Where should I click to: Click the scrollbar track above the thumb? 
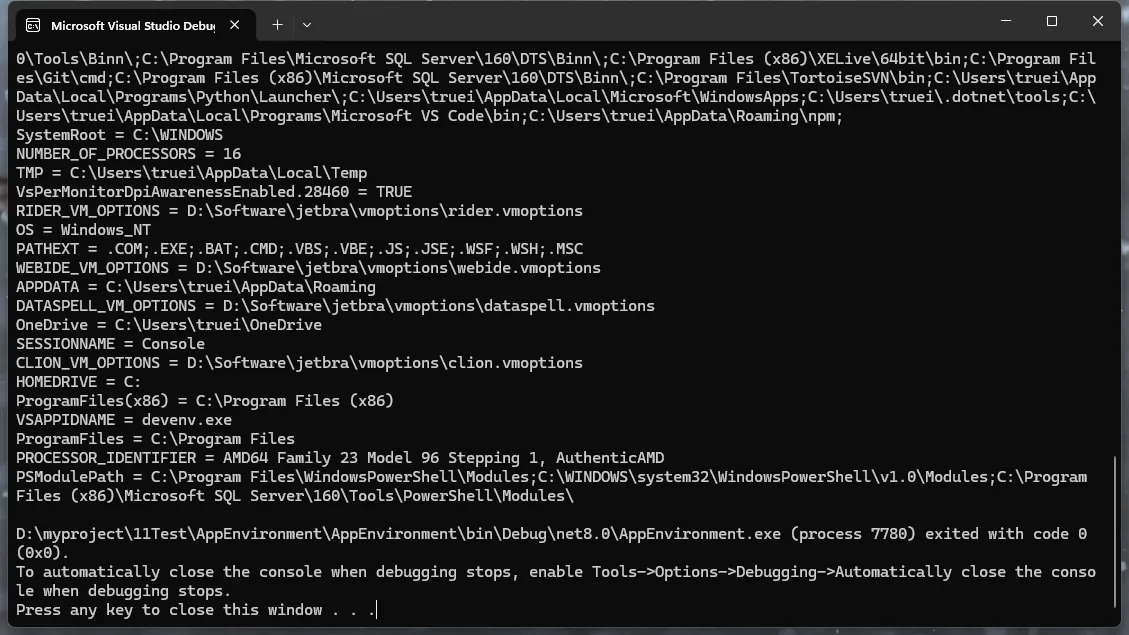[1116, 250]
